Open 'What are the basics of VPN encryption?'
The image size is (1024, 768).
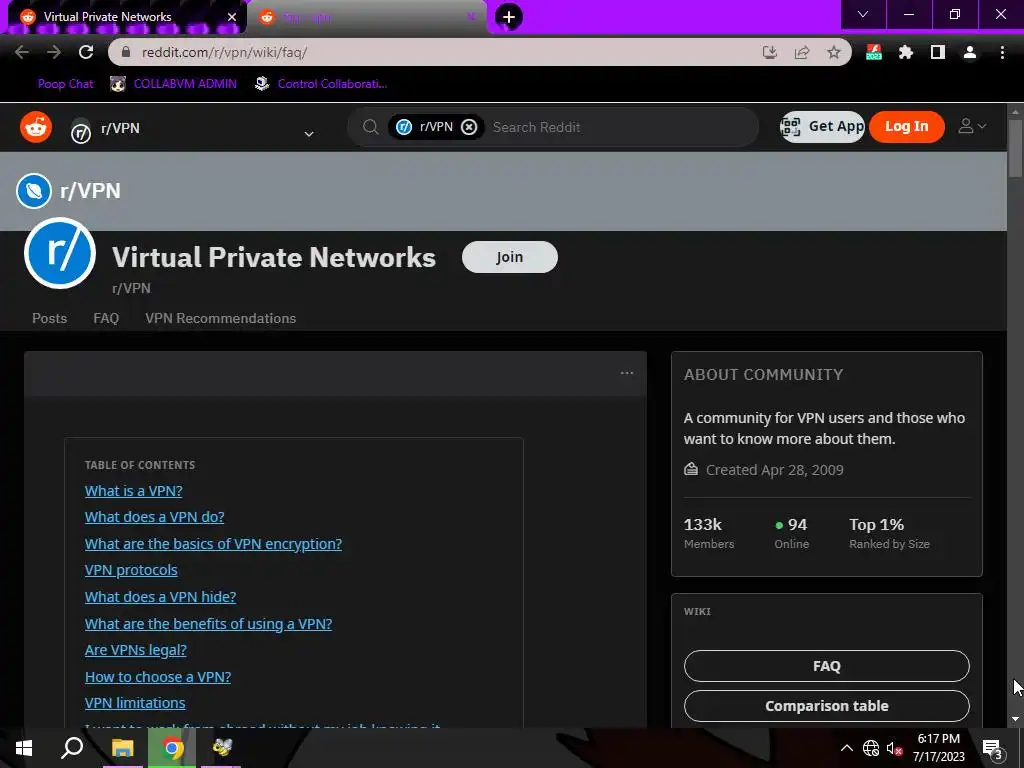click(214, 543)
